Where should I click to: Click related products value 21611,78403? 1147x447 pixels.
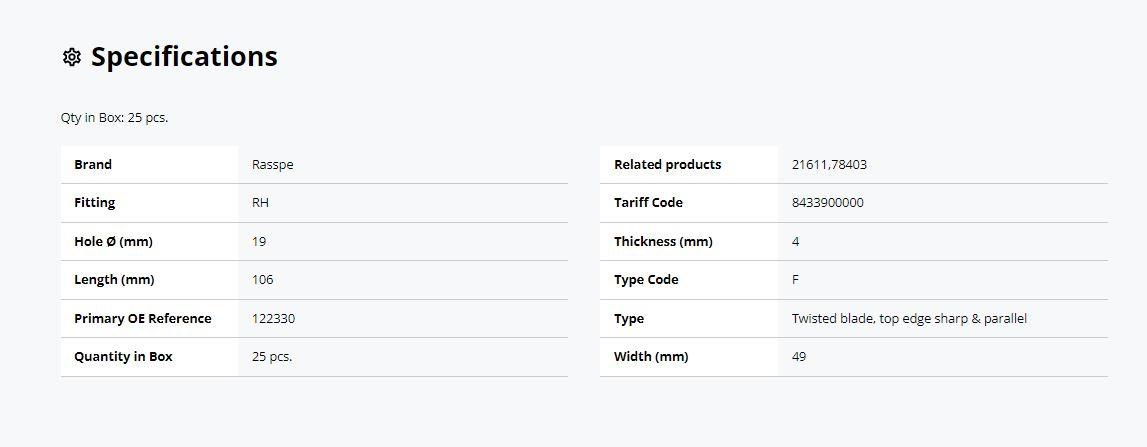(x=829, y=165)
